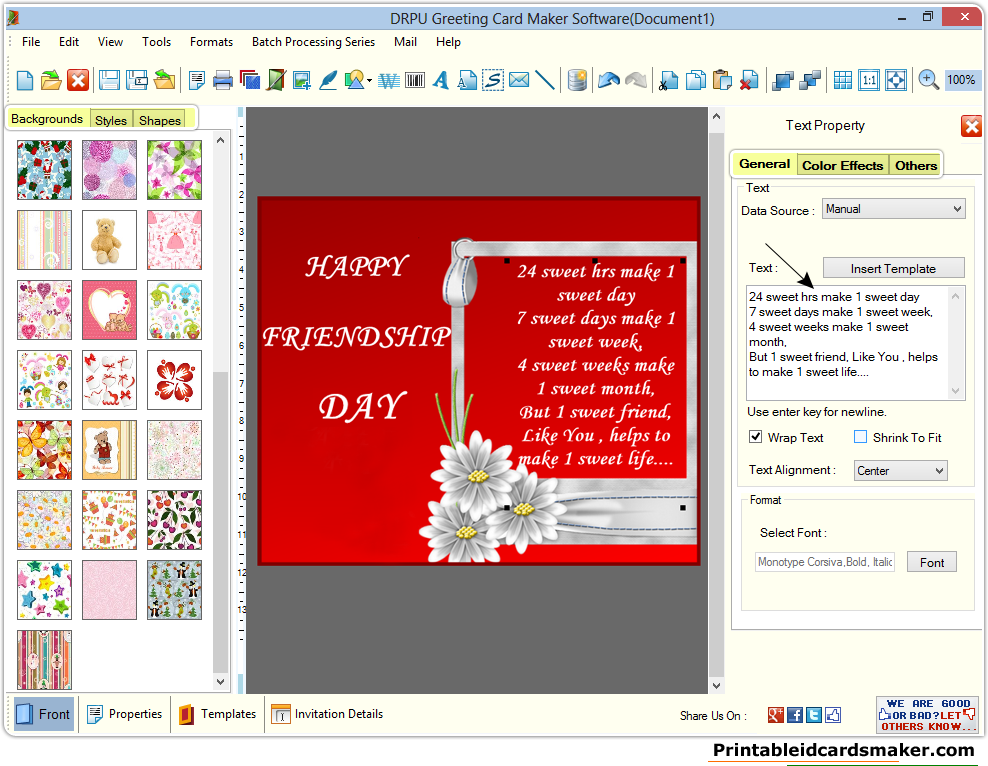Open the Tools menu
This screenshot has width=988, height=766.
[156, 42]
